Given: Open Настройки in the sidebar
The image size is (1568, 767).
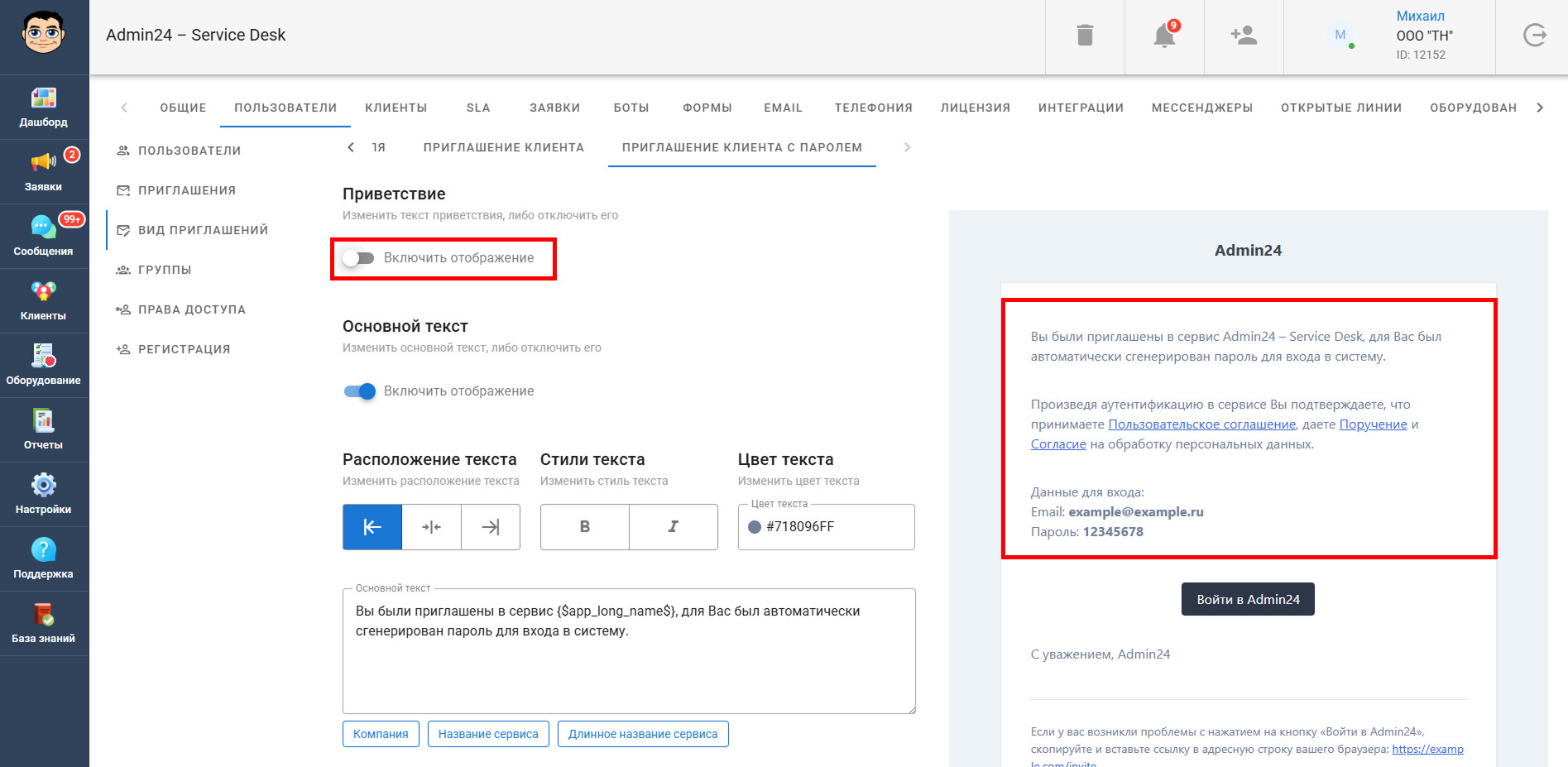Looking at the screenshot, I should tap(44, 495).
